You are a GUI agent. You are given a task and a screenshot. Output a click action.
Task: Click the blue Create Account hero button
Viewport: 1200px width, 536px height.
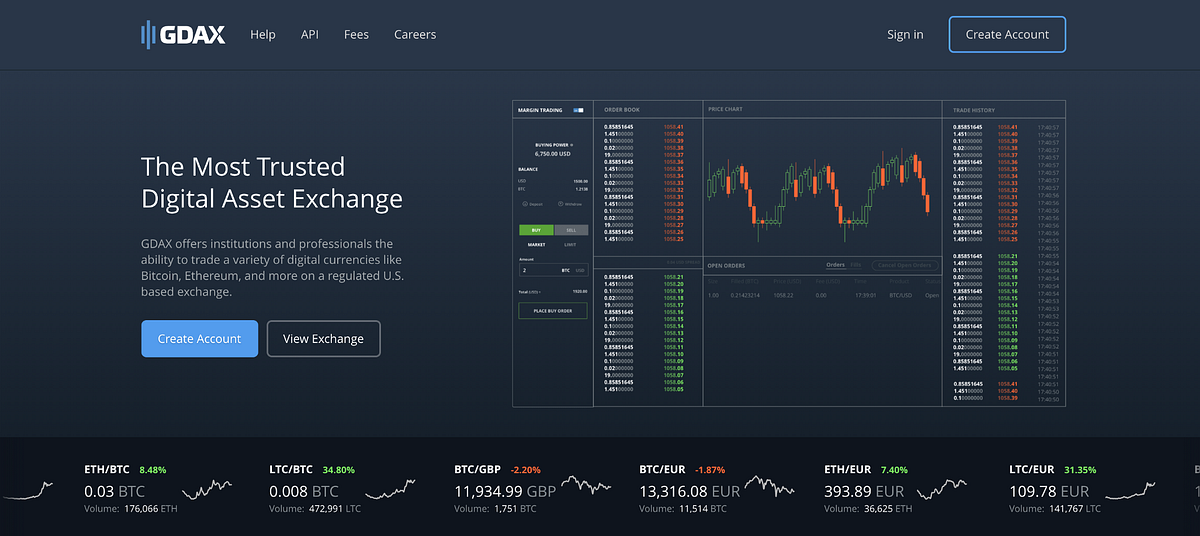point(199,338)
